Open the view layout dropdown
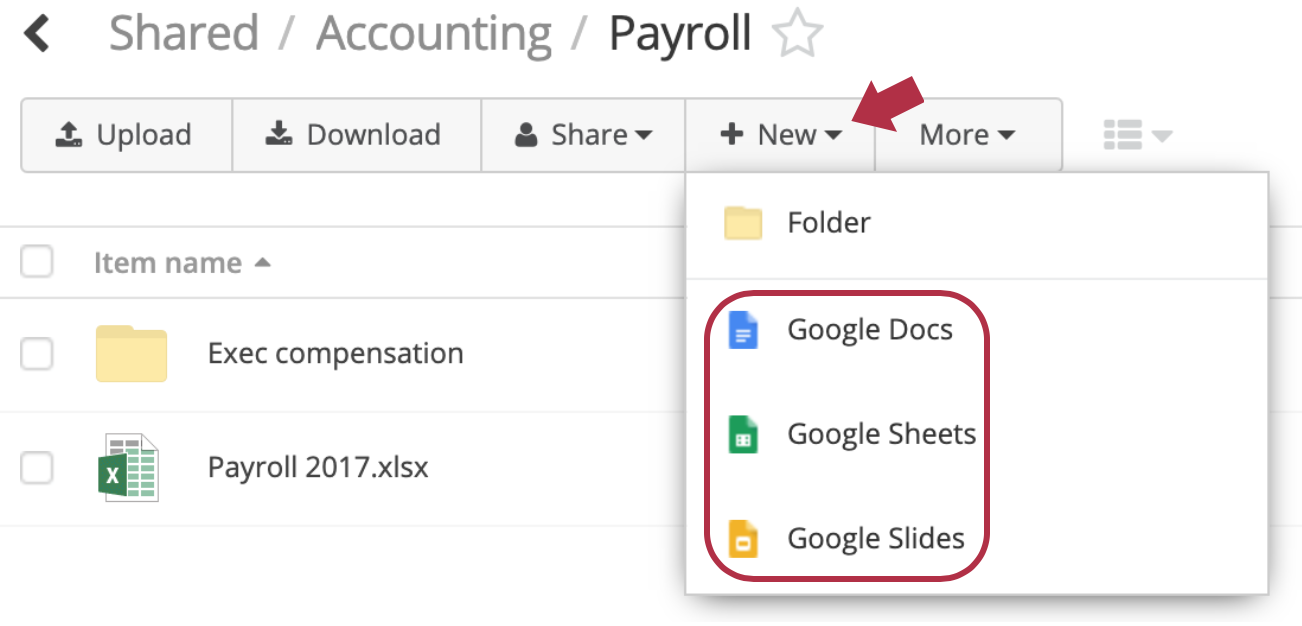This screenshot has height=626, width=1302. click(x=1135, y=133)
